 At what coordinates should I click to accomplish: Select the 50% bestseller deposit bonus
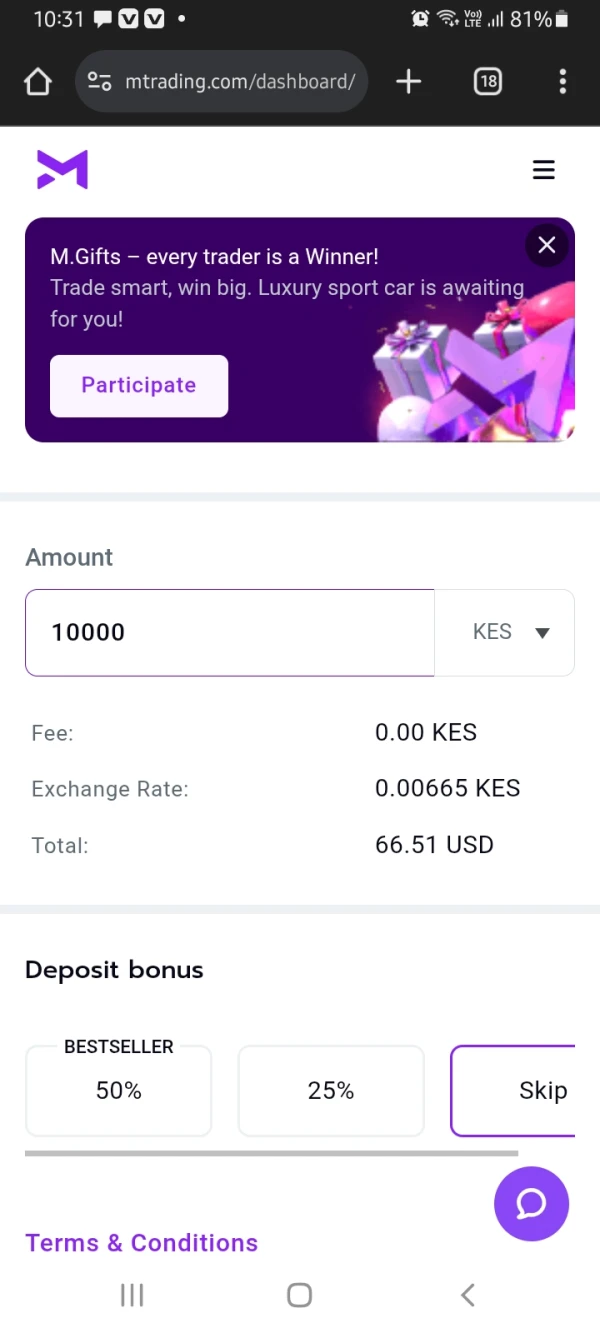pos(118,1091)
